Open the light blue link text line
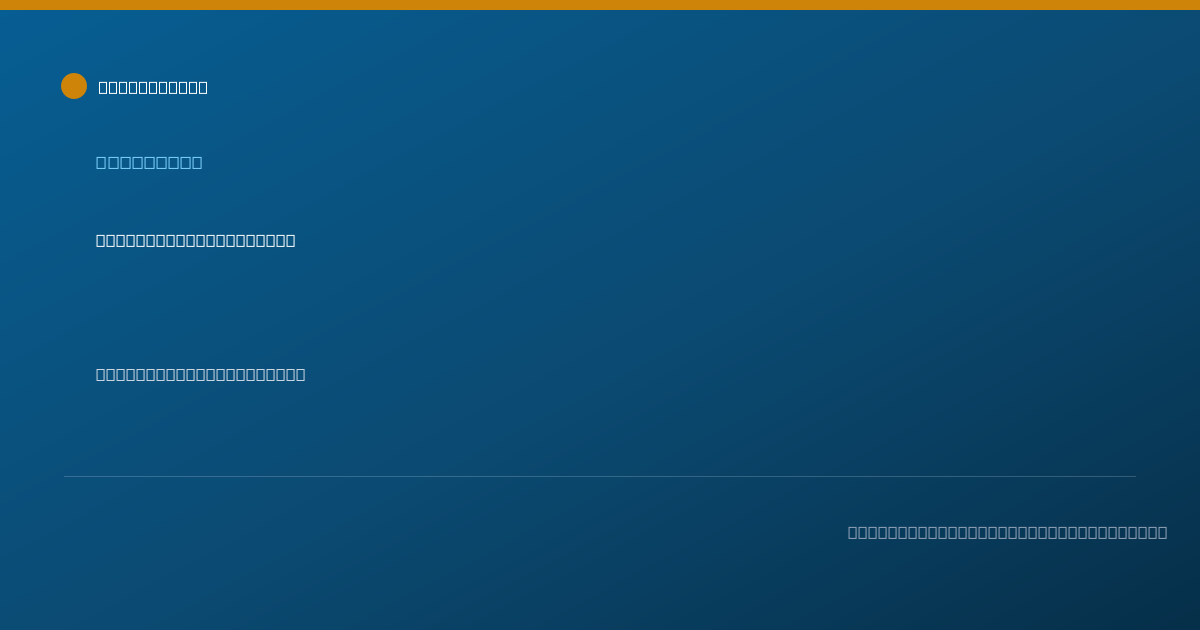Screen dimensions: 1200x630 pyautogui.click(x=149, y=162)
